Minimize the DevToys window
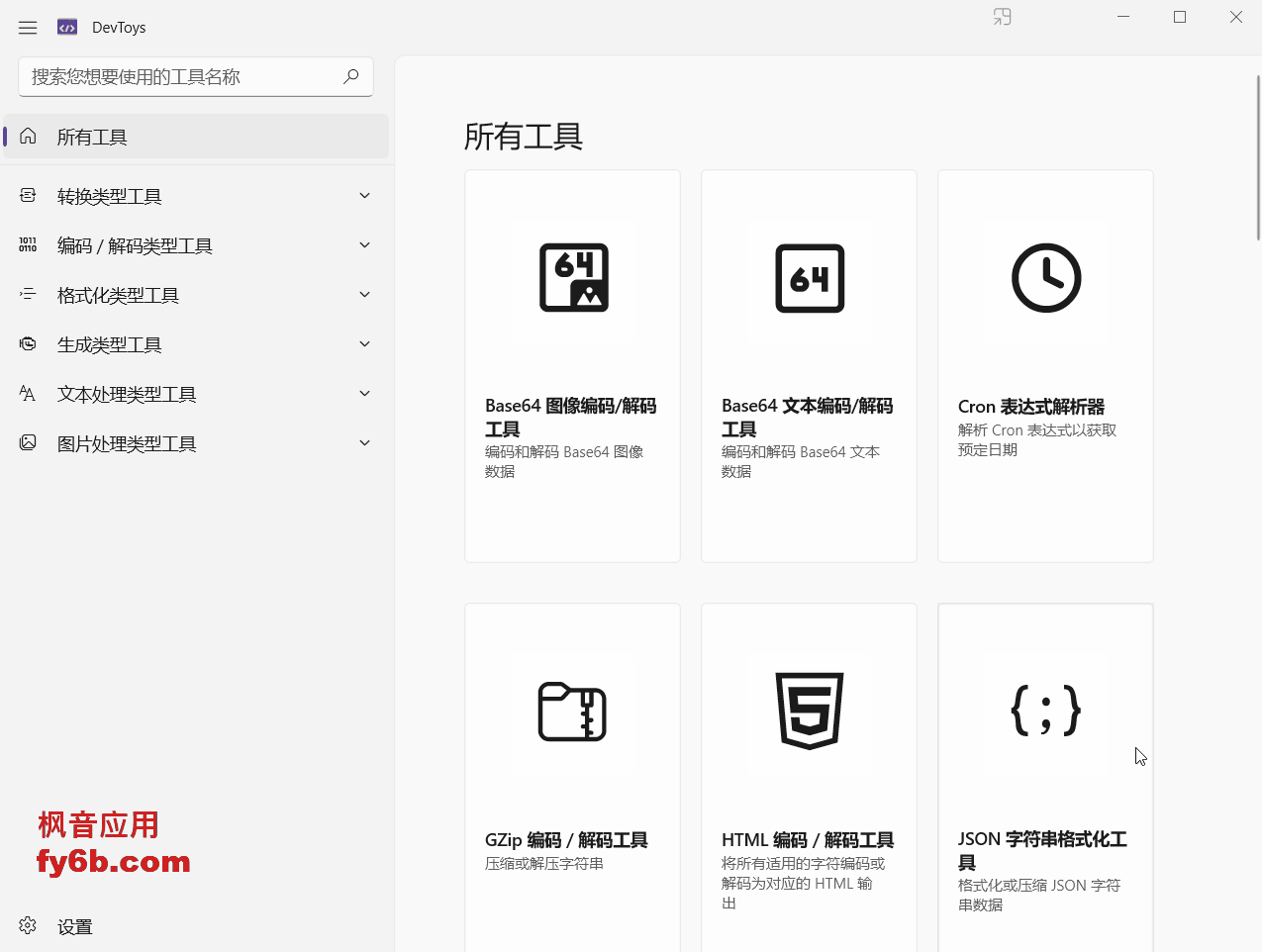This screenshot has width=1262, height=952. tap(1123, 17)
